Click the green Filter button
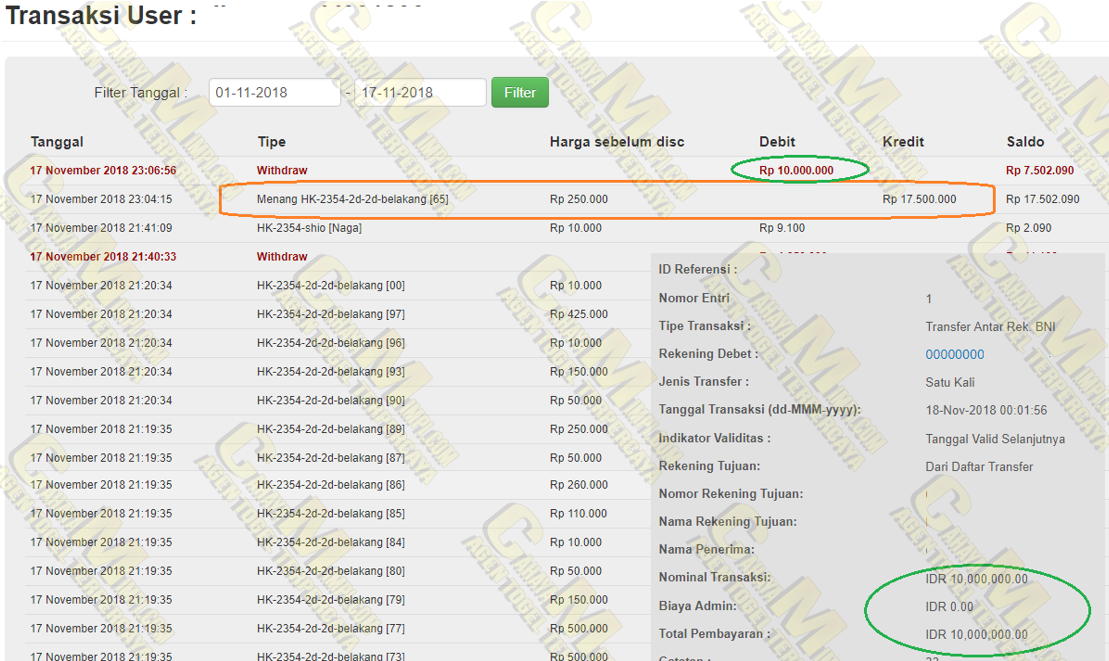The image size is (1109, 661). point(519,92)
